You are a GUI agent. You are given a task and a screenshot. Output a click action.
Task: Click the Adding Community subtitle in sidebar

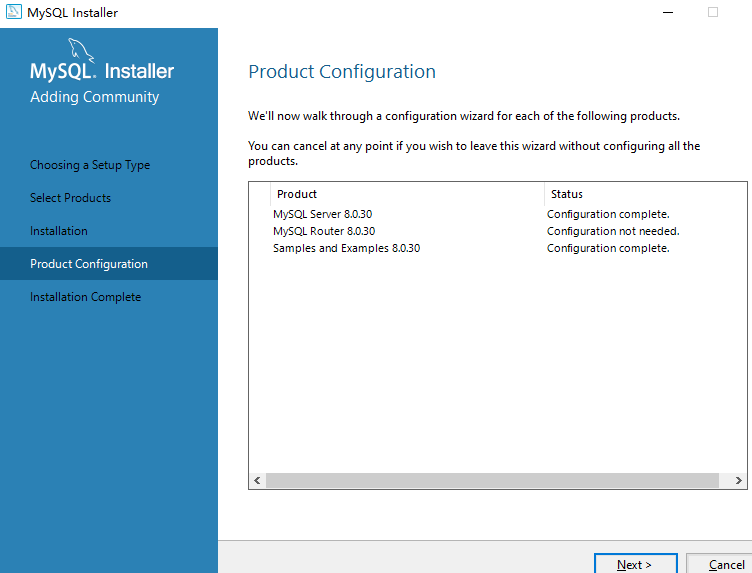point(94,97)
